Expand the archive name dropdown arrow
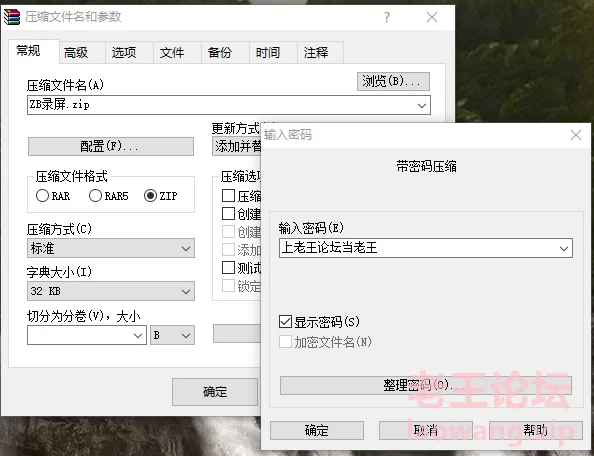594x456 pixels. pos(422,105)
